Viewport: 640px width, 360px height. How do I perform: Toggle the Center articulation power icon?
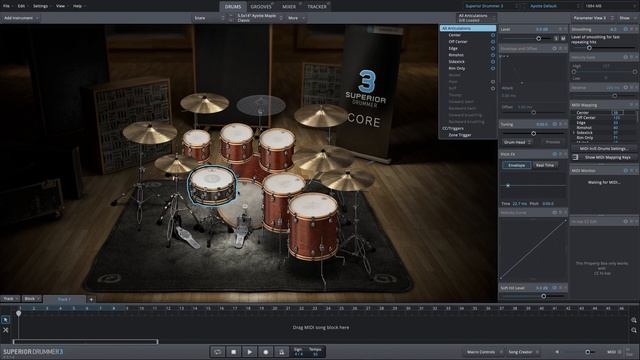(x=493, y=35)
